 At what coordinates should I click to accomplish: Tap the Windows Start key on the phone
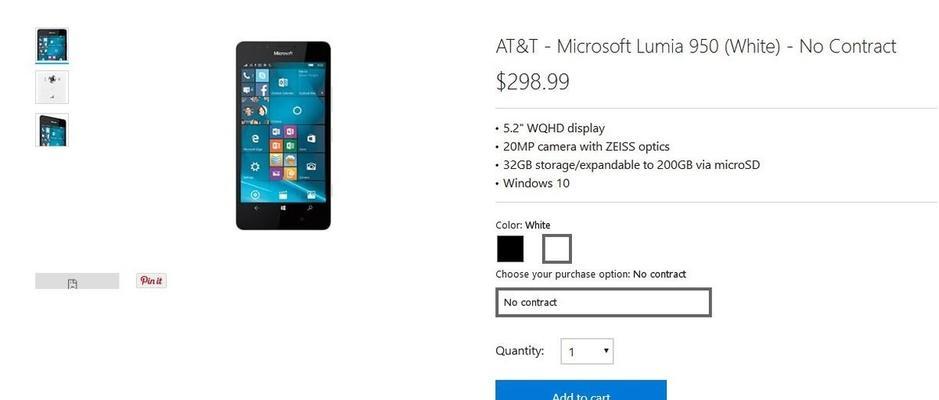pyautogui.click(x=283, y=208)
